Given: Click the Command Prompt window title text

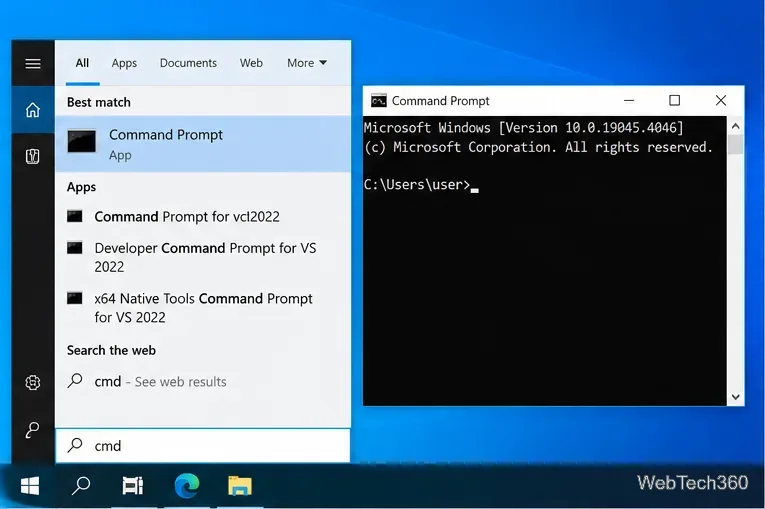Looking at the screenshot, I should (x=440, y=101).
